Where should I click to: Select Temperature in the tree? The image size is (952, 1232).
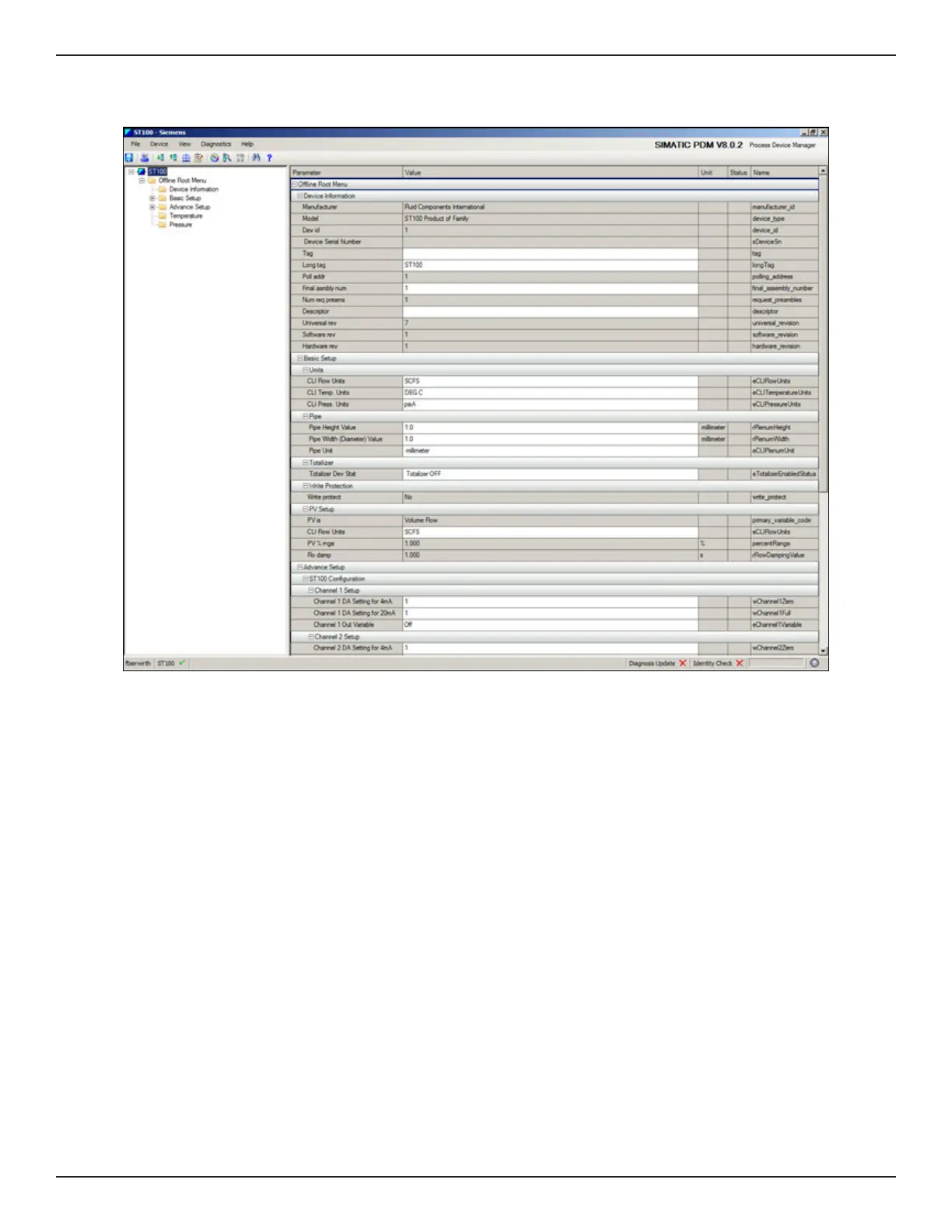pos(186,216)
